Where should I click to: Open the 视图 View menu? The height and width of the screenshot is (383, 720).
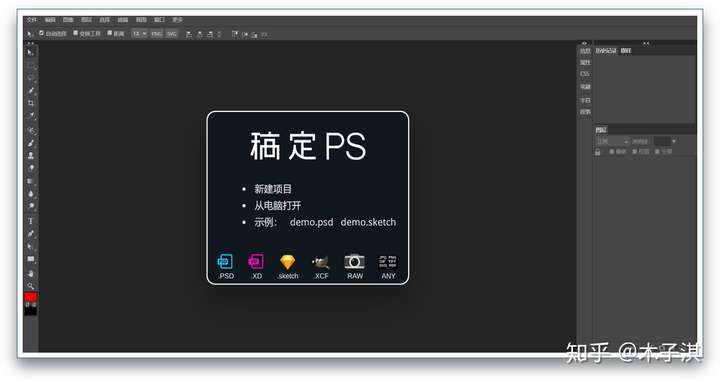(141, 20)
